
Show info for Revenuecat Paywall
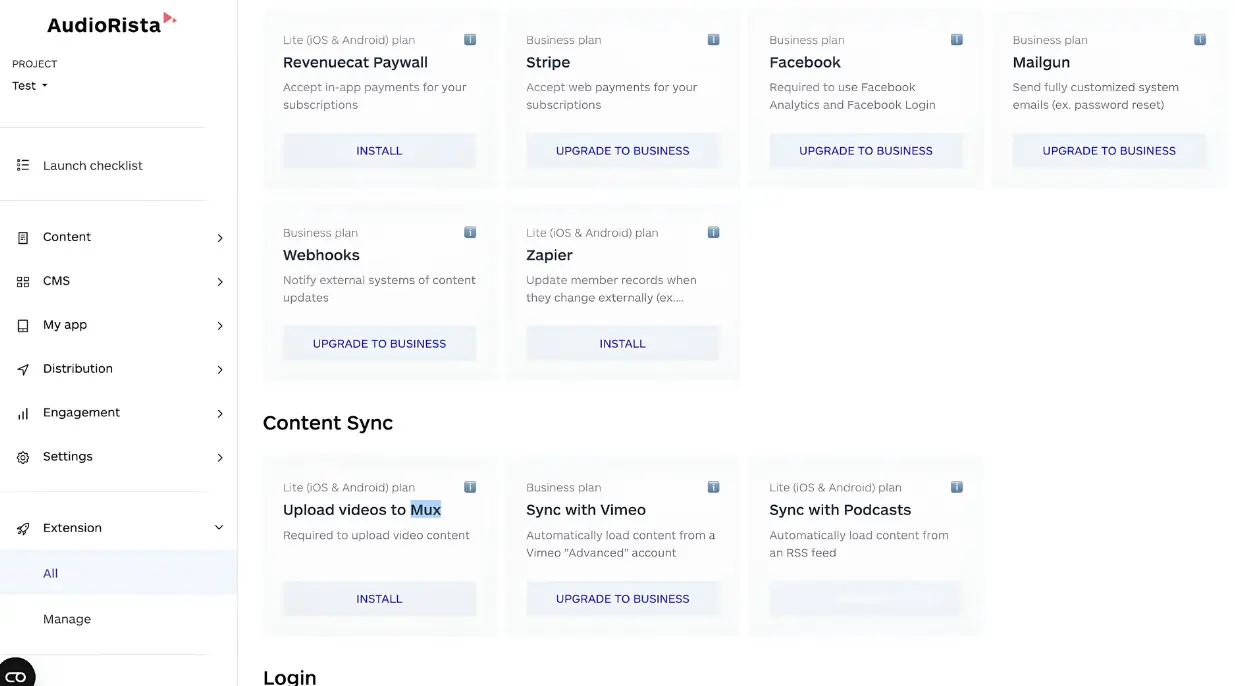click(x=470, y=40)
